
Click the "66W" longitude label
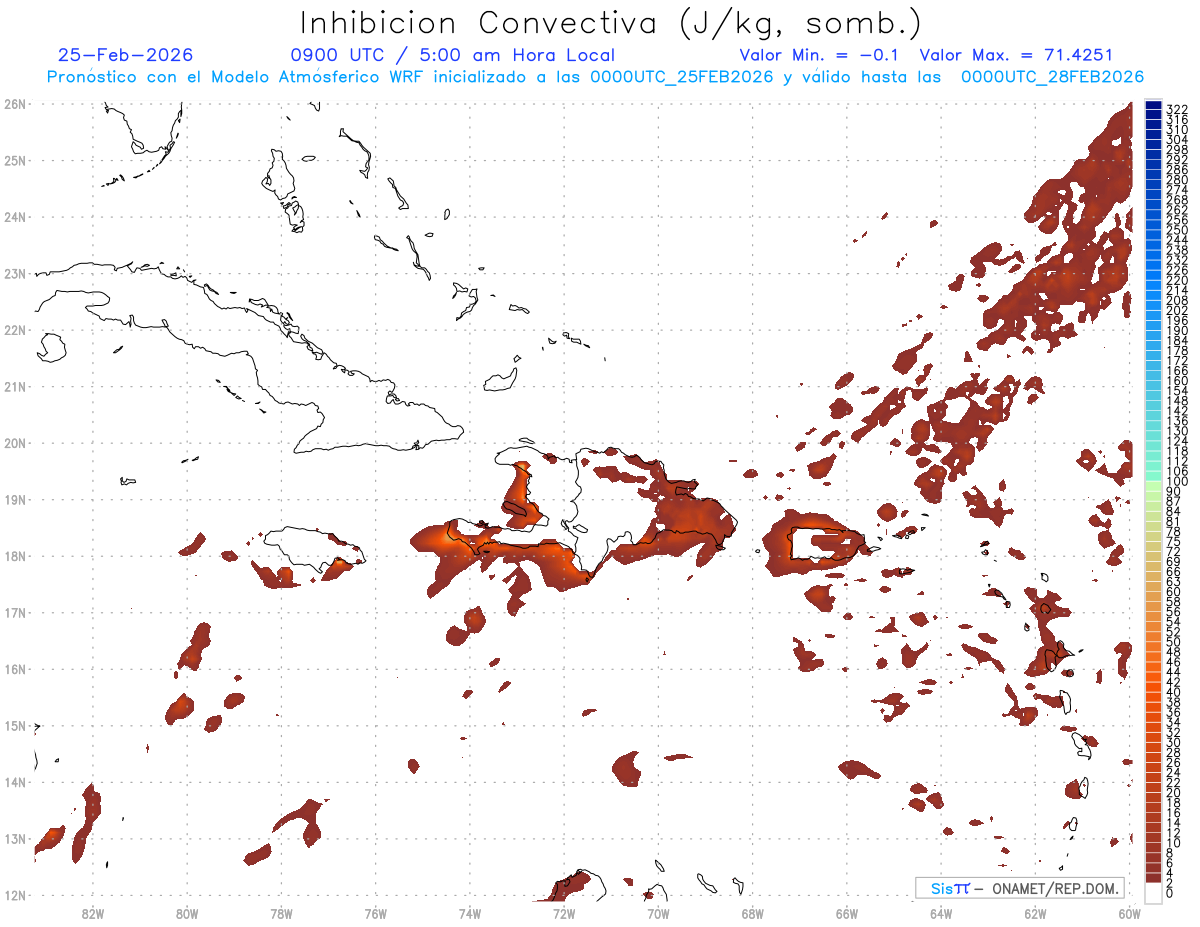point(847,913)
